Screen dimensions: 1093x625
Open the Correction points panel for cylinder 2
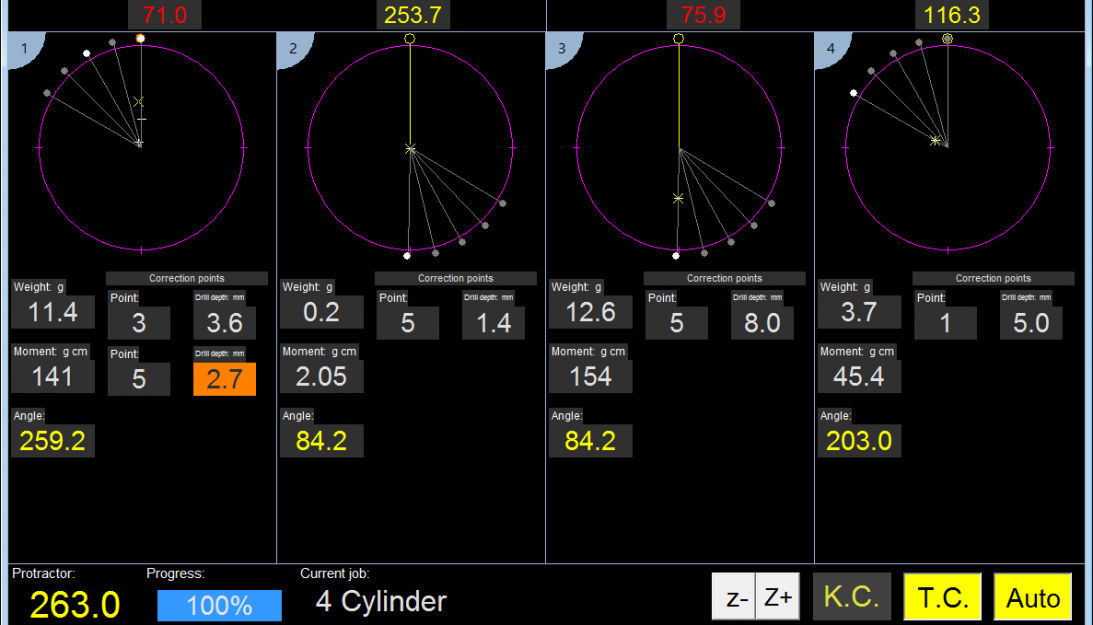[x=456, y=278]
